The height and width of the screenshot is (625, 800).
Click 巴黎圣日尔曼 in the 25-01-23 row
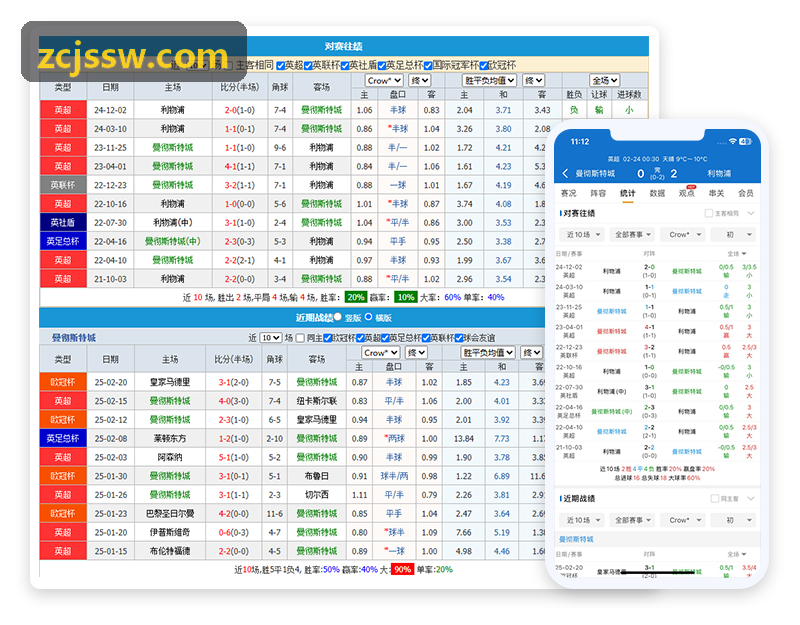(x=170, y=513)
